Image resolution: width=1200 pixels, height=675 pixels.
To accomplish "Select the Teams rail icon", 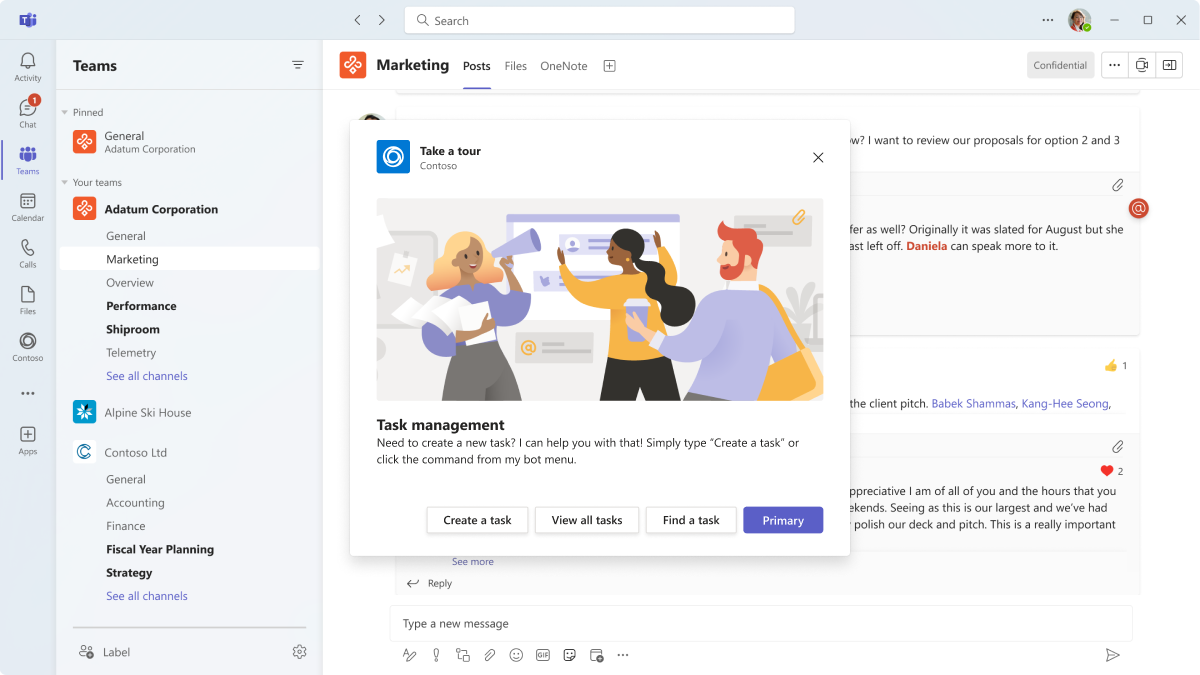I will [28, 159].
